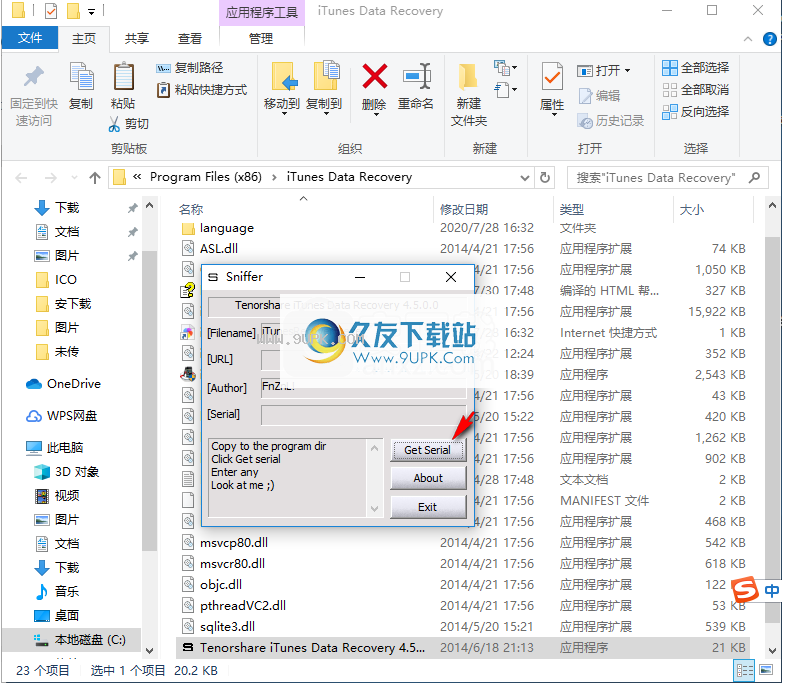Open the Help question mark icon
The height and width of the screenshot is (683, 786).
pos(769,39)
